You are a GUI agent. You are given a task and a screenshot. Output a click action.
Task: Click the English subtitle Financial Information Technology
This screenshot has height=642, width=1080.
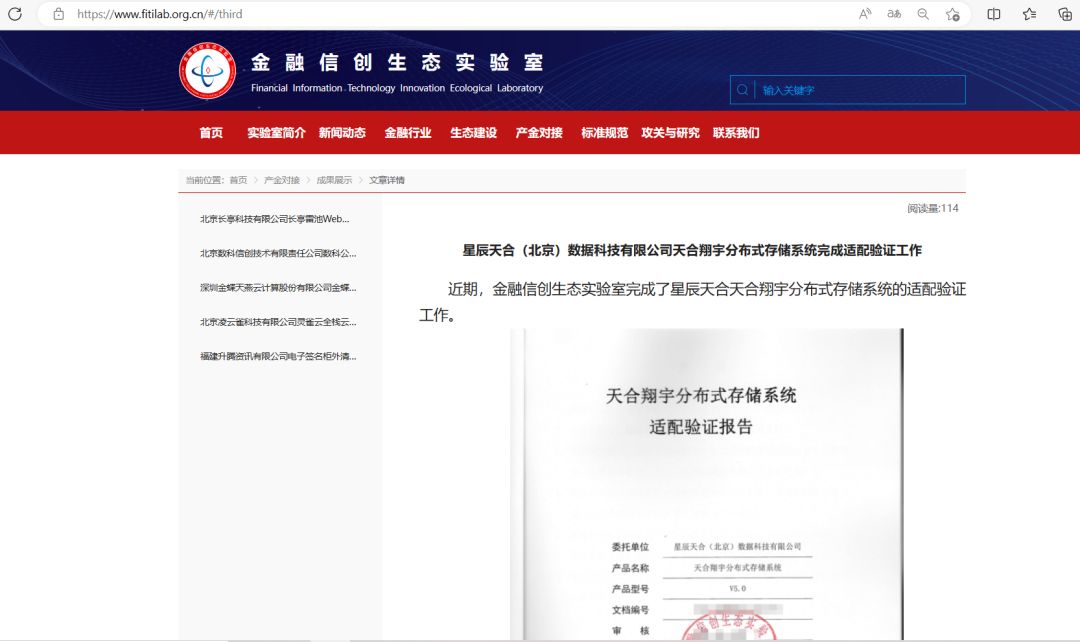(x=397, y=88)
